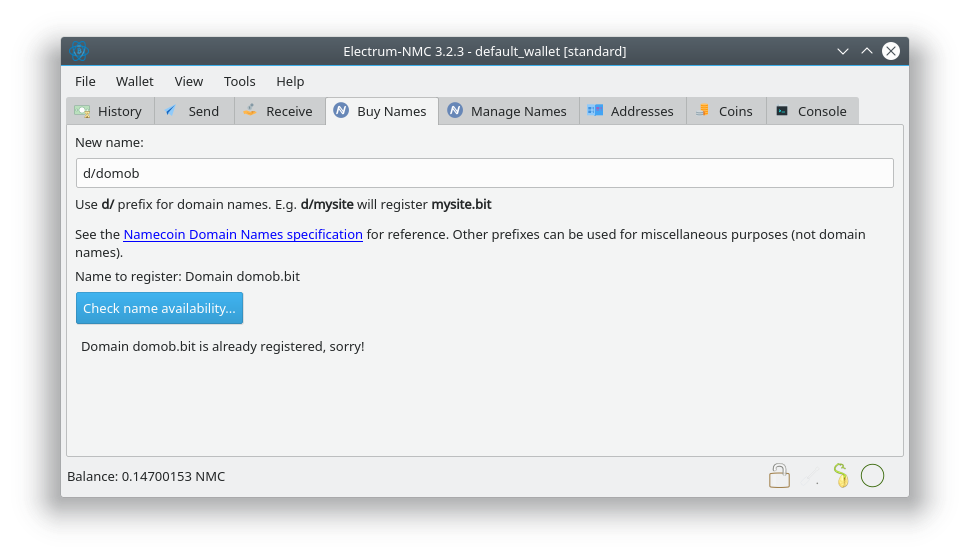The height and width of the screenshot is (558, 970).
Task: Click the unlocked padlock password icon
Action: 779,476
